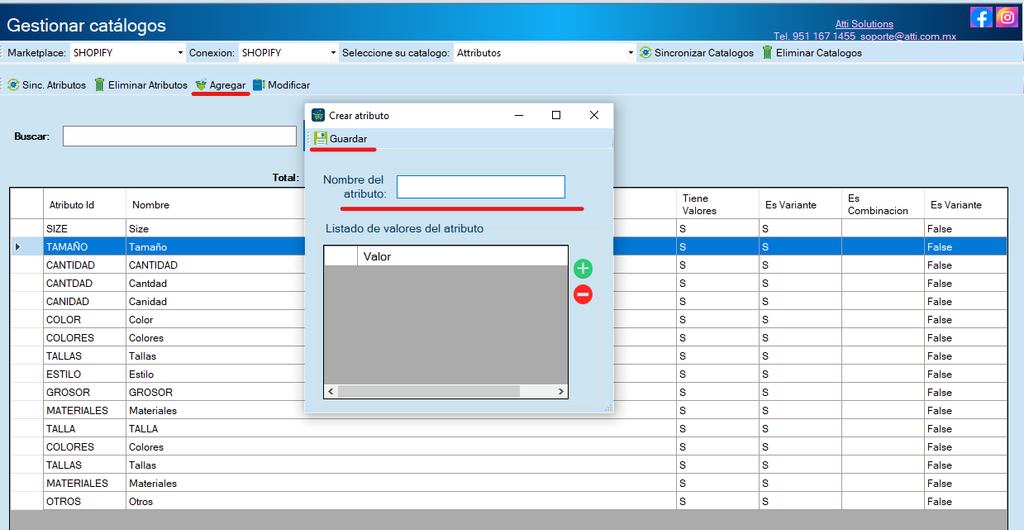Sort by the Nombre column header
The height and width of the screenshot is (530, 1024).
[x=150, y=204]
